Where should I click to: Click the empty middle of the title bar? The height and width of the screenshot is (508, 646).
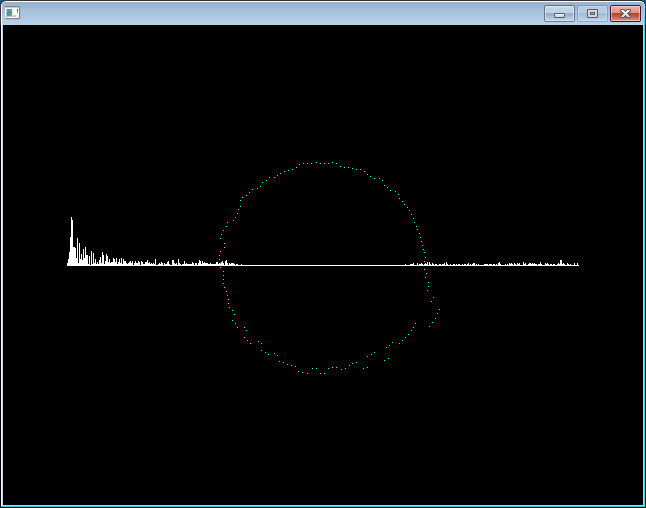point(300,13)
